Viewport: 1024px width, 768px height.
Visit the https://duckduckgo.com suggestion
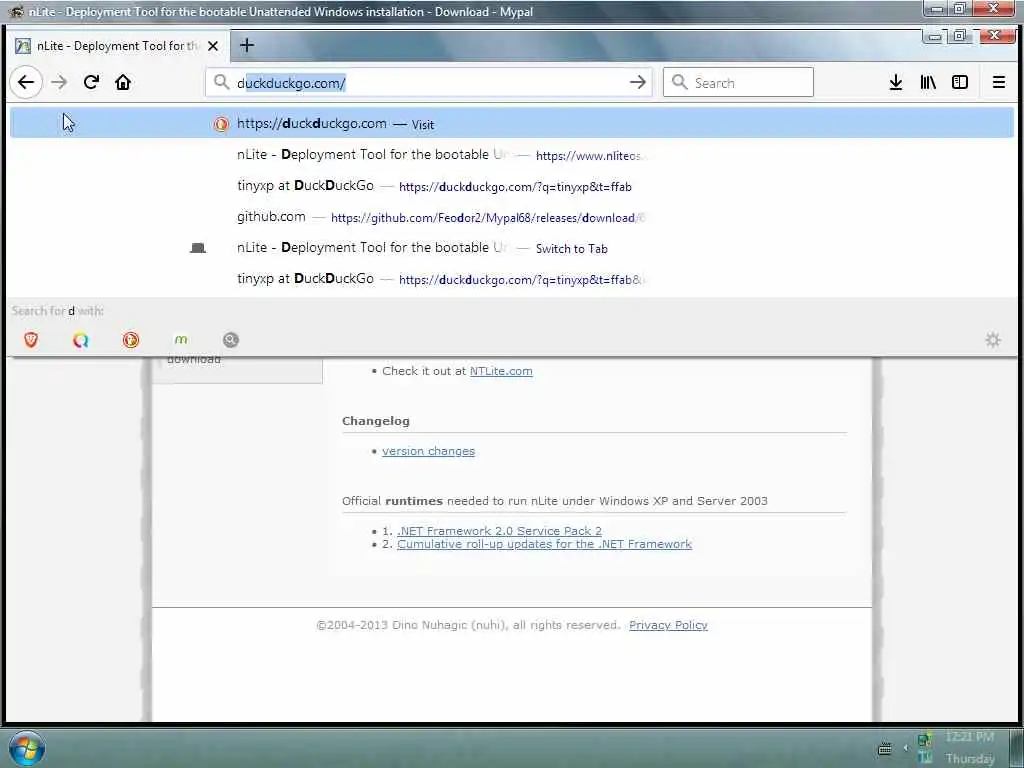[x=512, y=123]
